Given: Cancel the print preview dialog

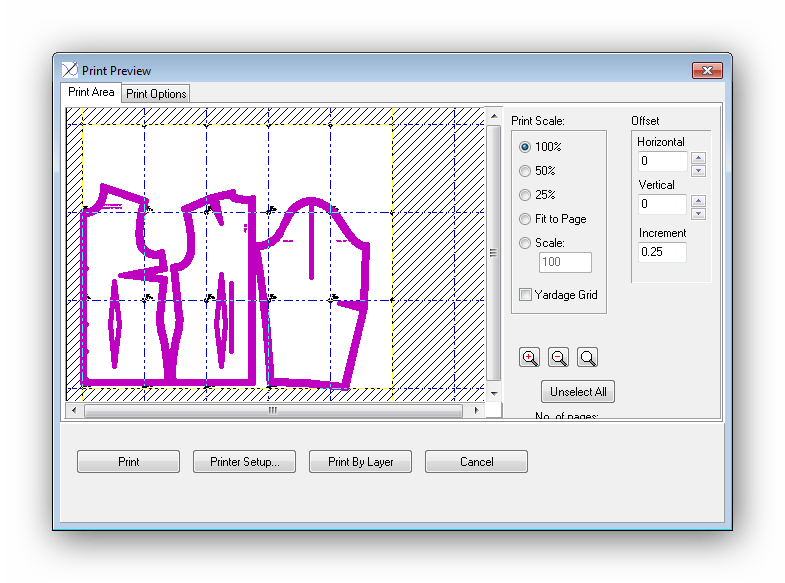Looking at the screenshot, I should point(476,461).
